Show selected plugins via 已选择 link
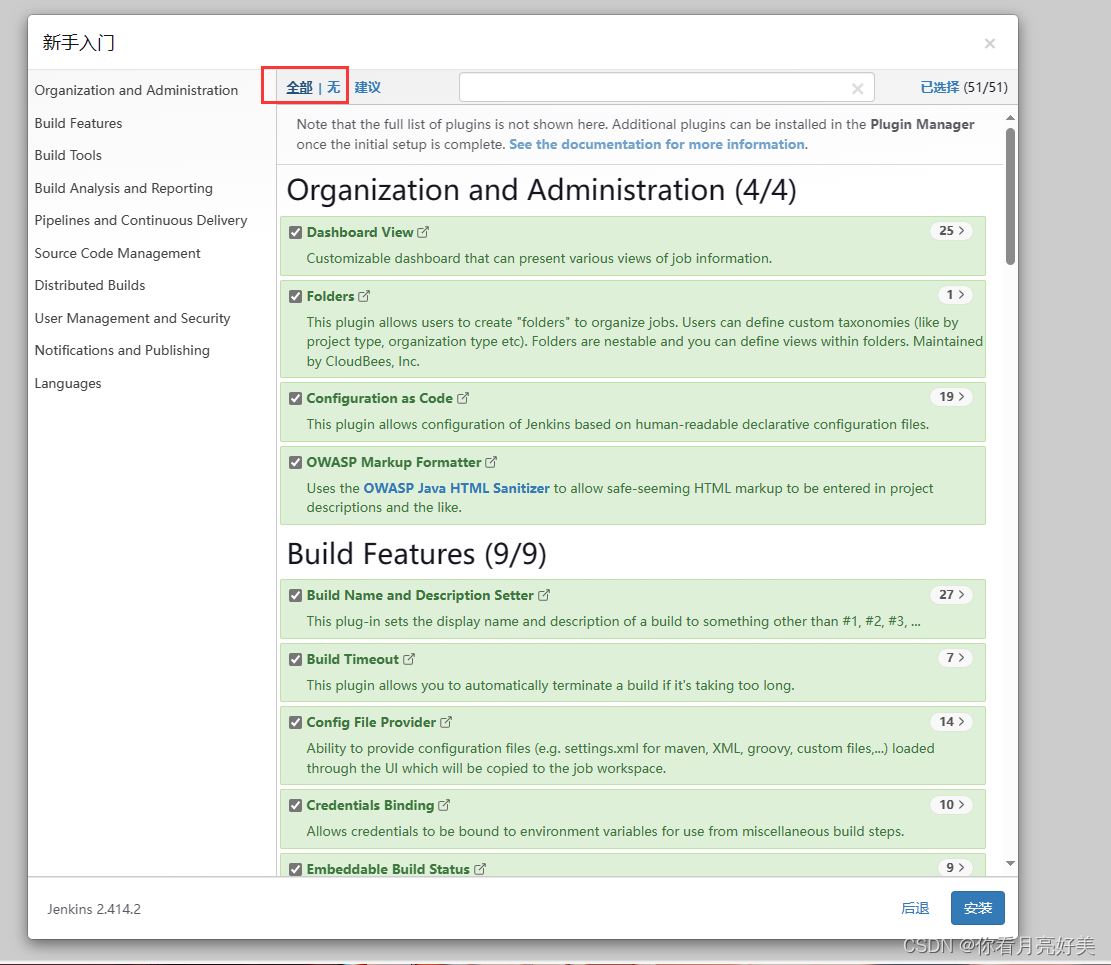Image resolution: width=1111 pixels, height=965 pixels. tap(940, 87)
